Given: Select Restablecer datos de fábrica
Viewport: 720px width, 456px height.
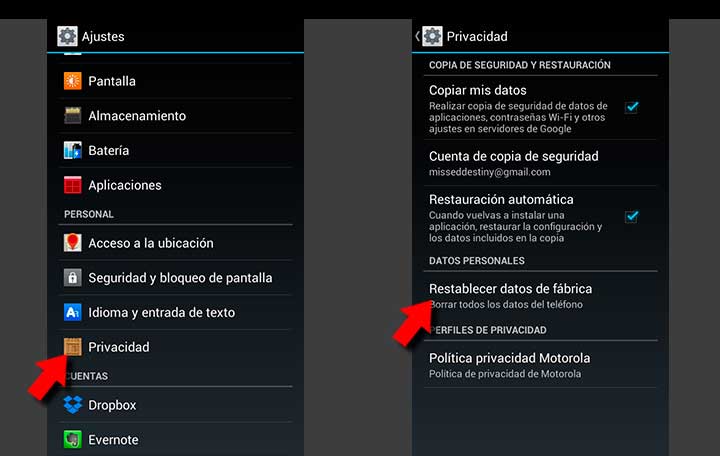Looking at the screenshot, I should [540, 295].
